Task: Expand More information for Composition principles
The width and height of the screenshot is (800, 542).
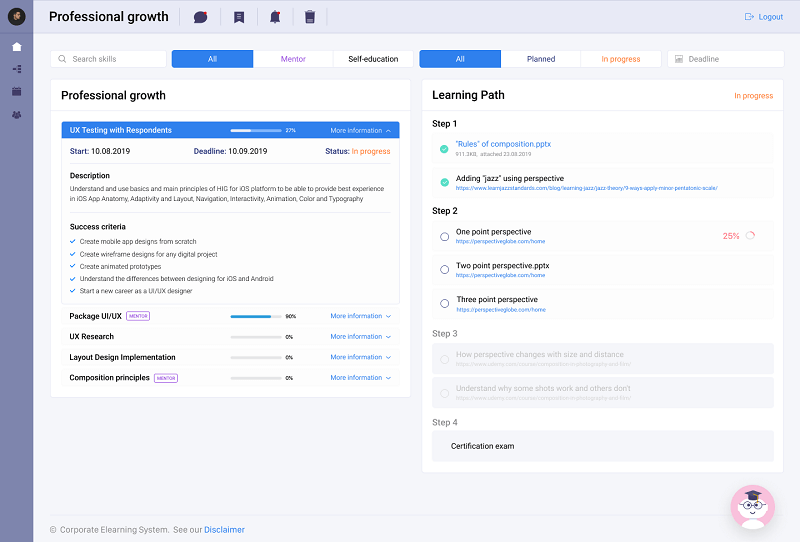Action: pyautogui.click(x=360, y=378)
